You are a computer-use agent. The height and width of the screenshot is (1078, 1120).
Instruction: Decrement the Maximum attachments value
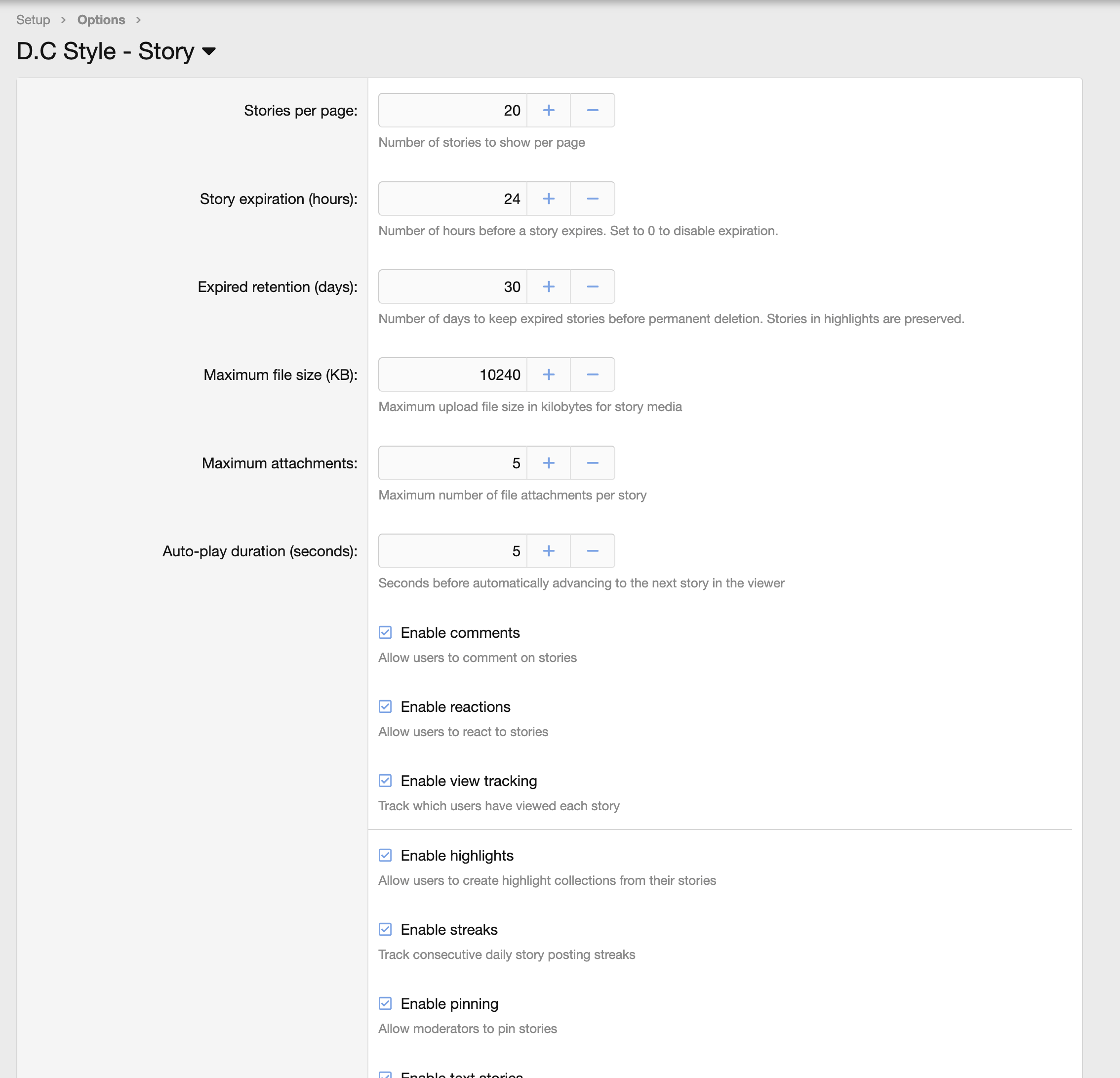[592, 462]
